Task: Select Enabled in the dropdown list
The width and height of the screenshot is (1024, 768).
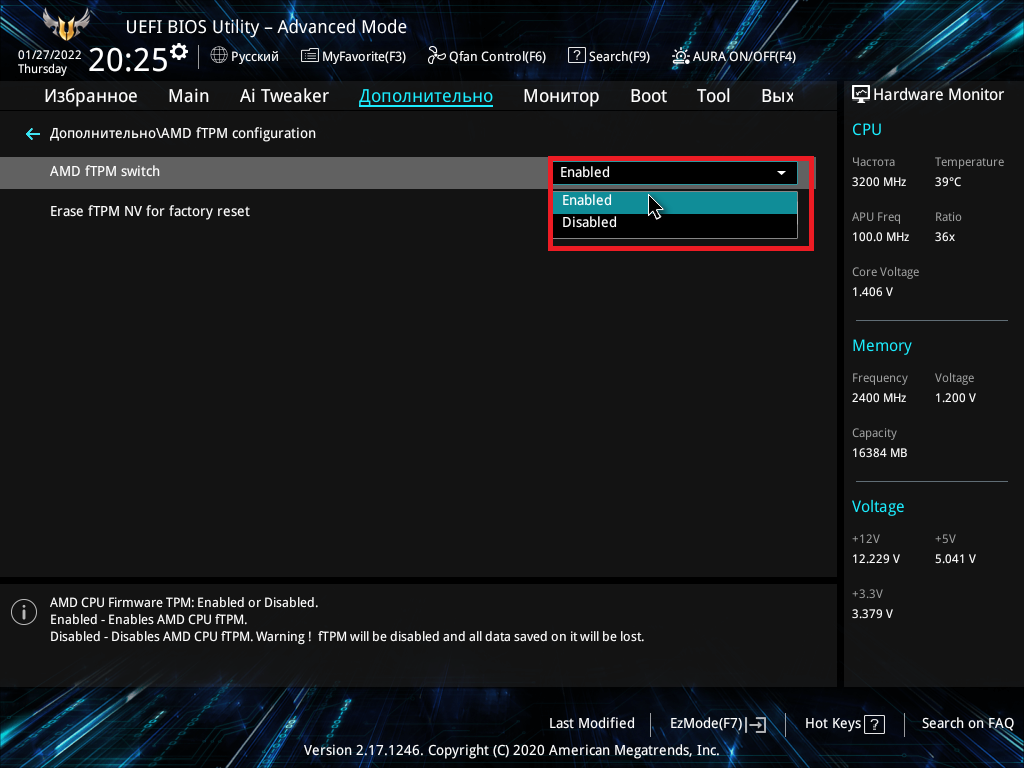Action: [x=675, y=201]
